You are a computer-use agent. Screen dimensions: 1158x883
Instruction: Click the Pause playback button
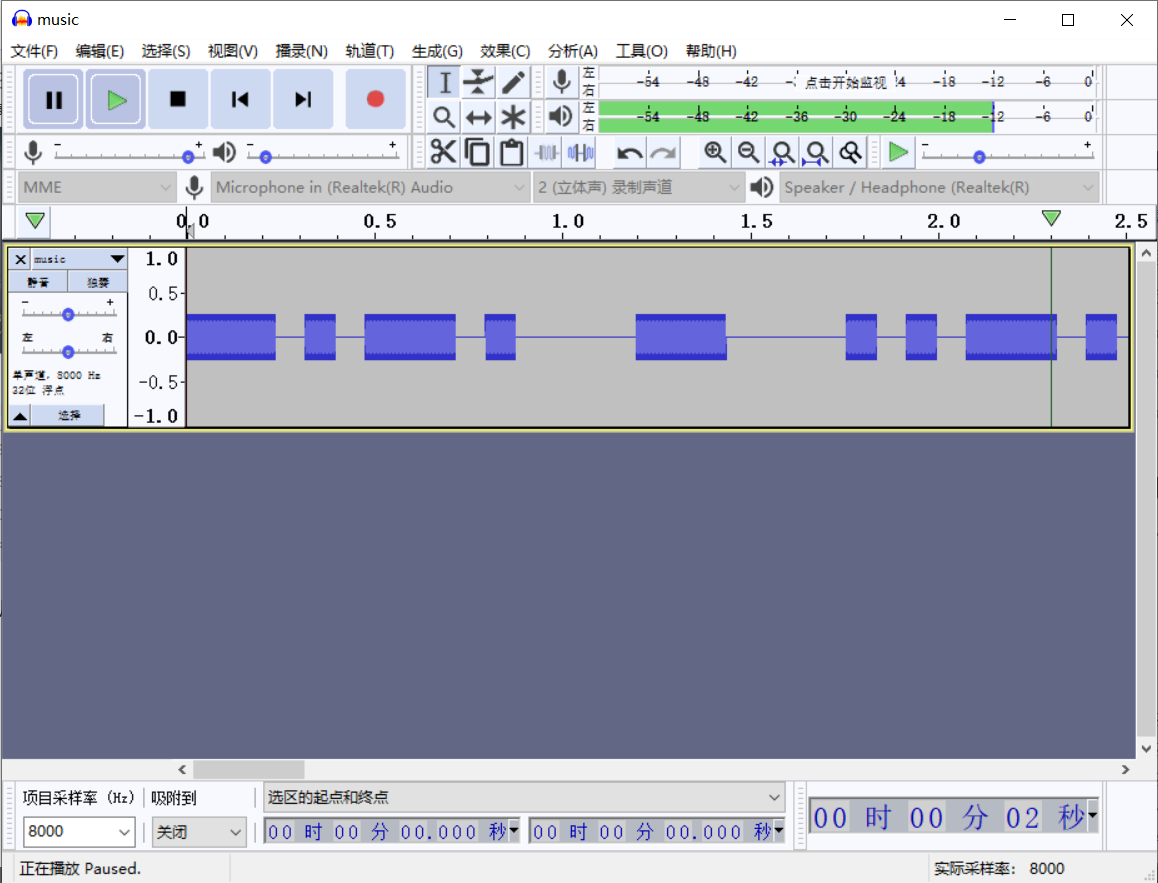(53, 99)
